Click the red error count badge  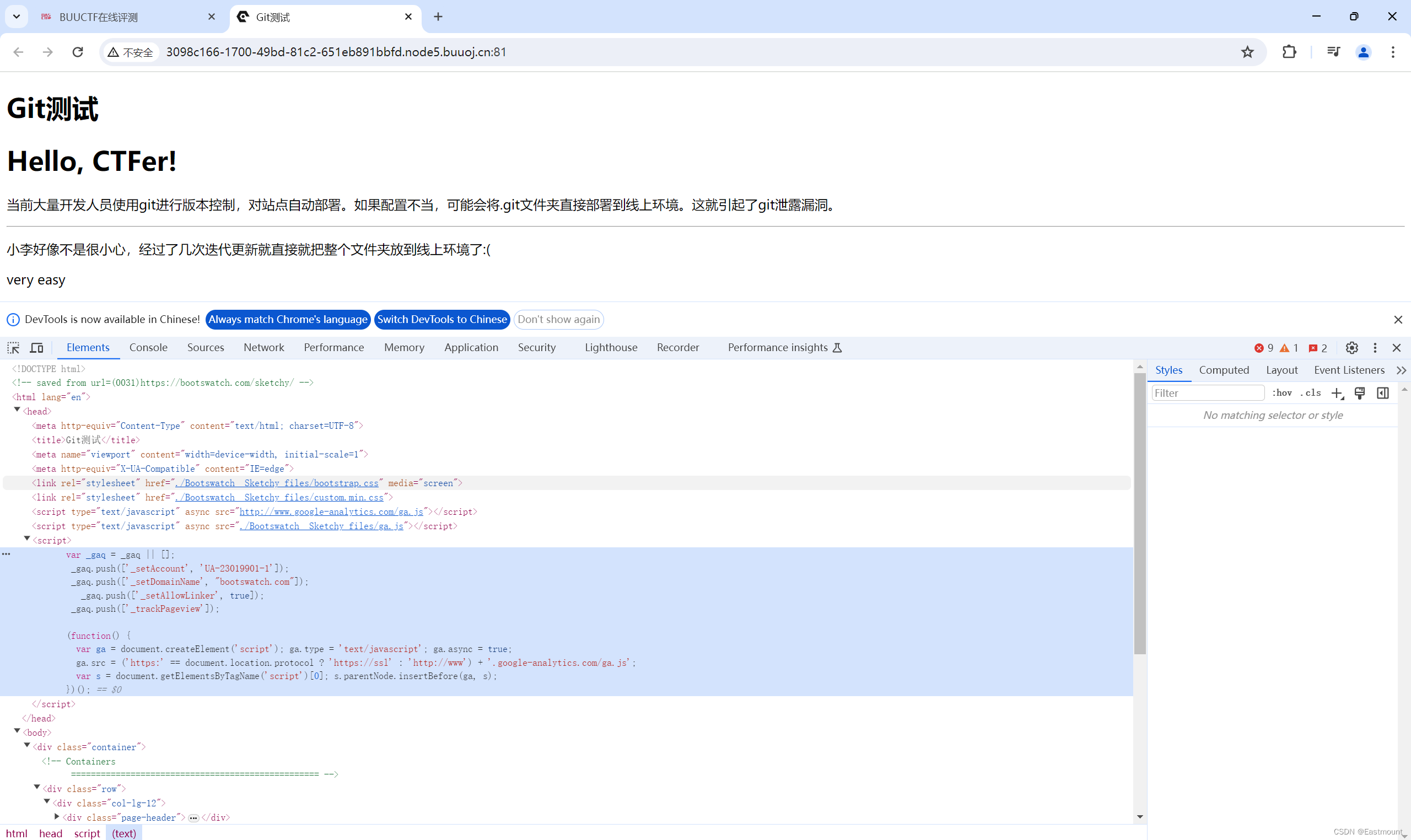tap(1263, 348)
